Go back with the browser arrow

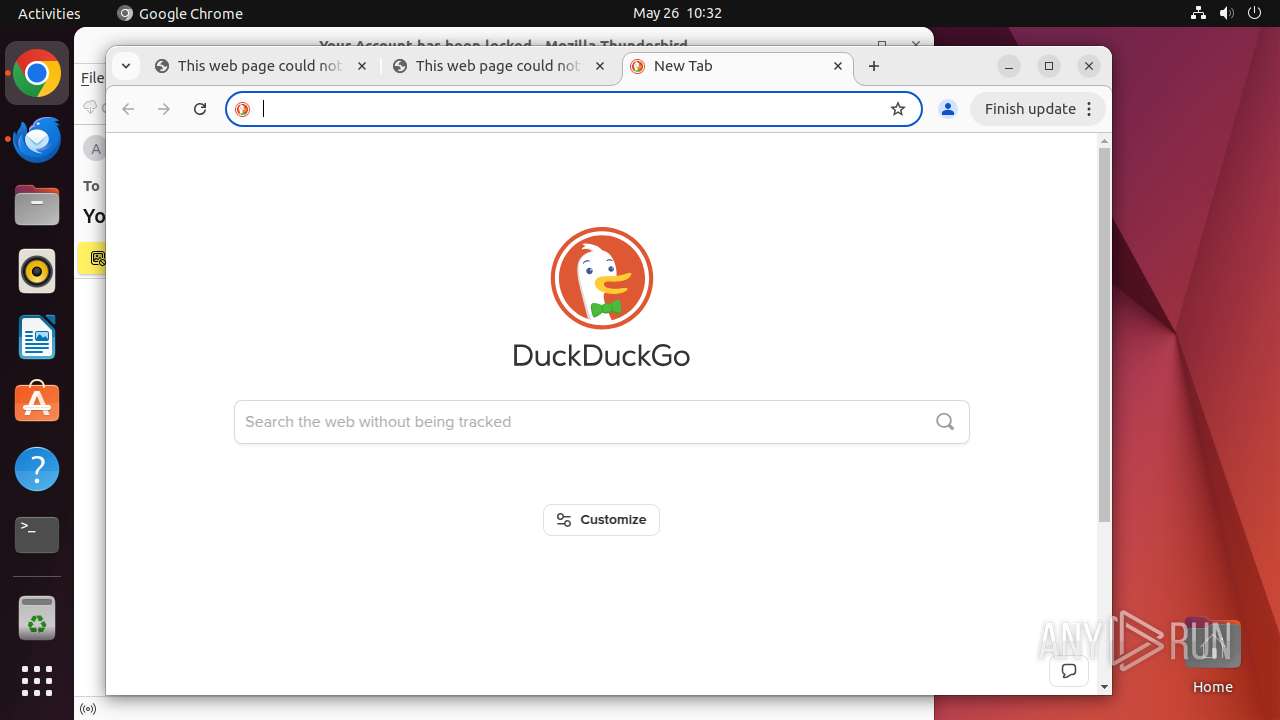(x=128, y=109)
